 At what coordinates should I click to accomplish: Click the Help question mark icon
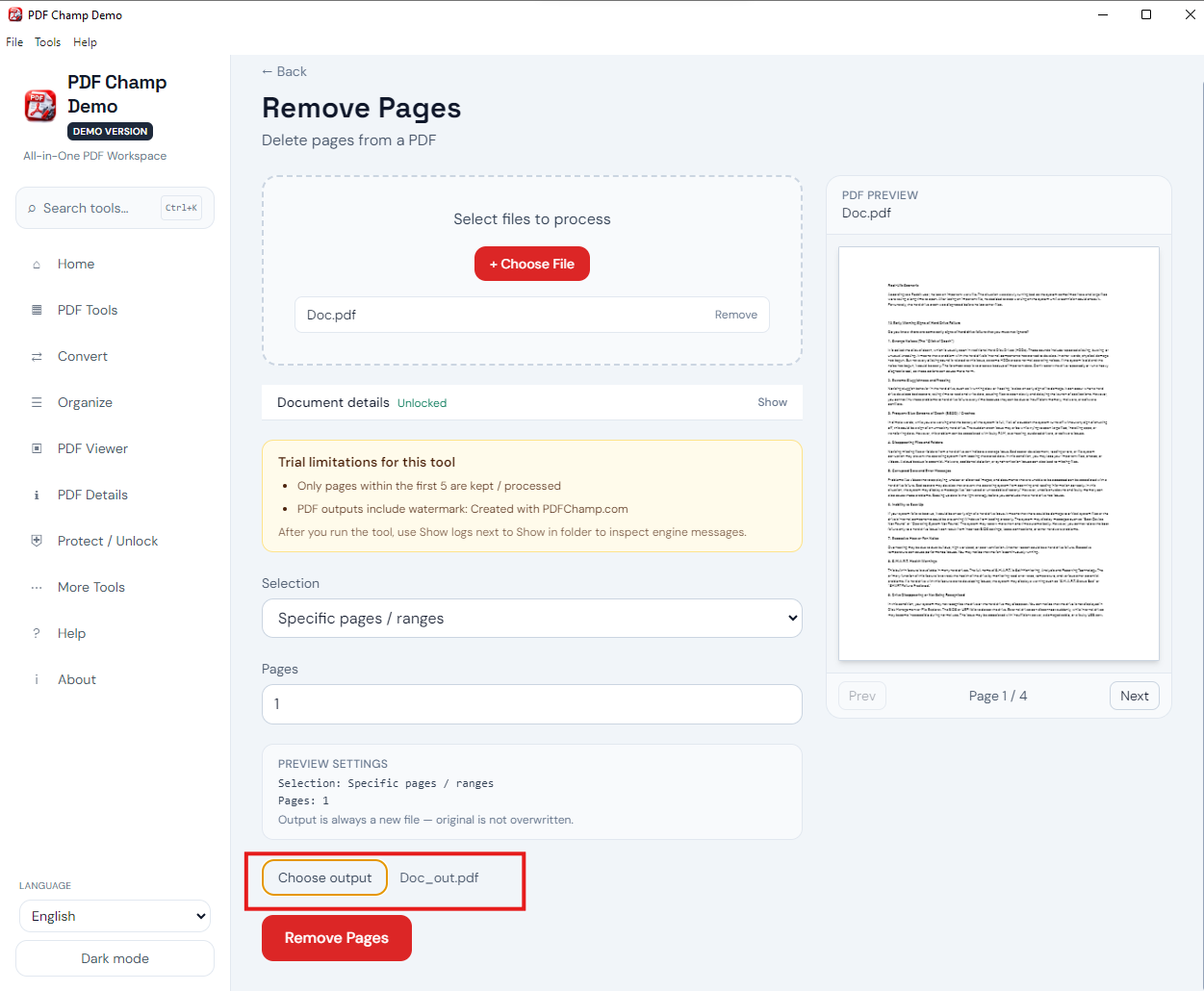[37, 634]
